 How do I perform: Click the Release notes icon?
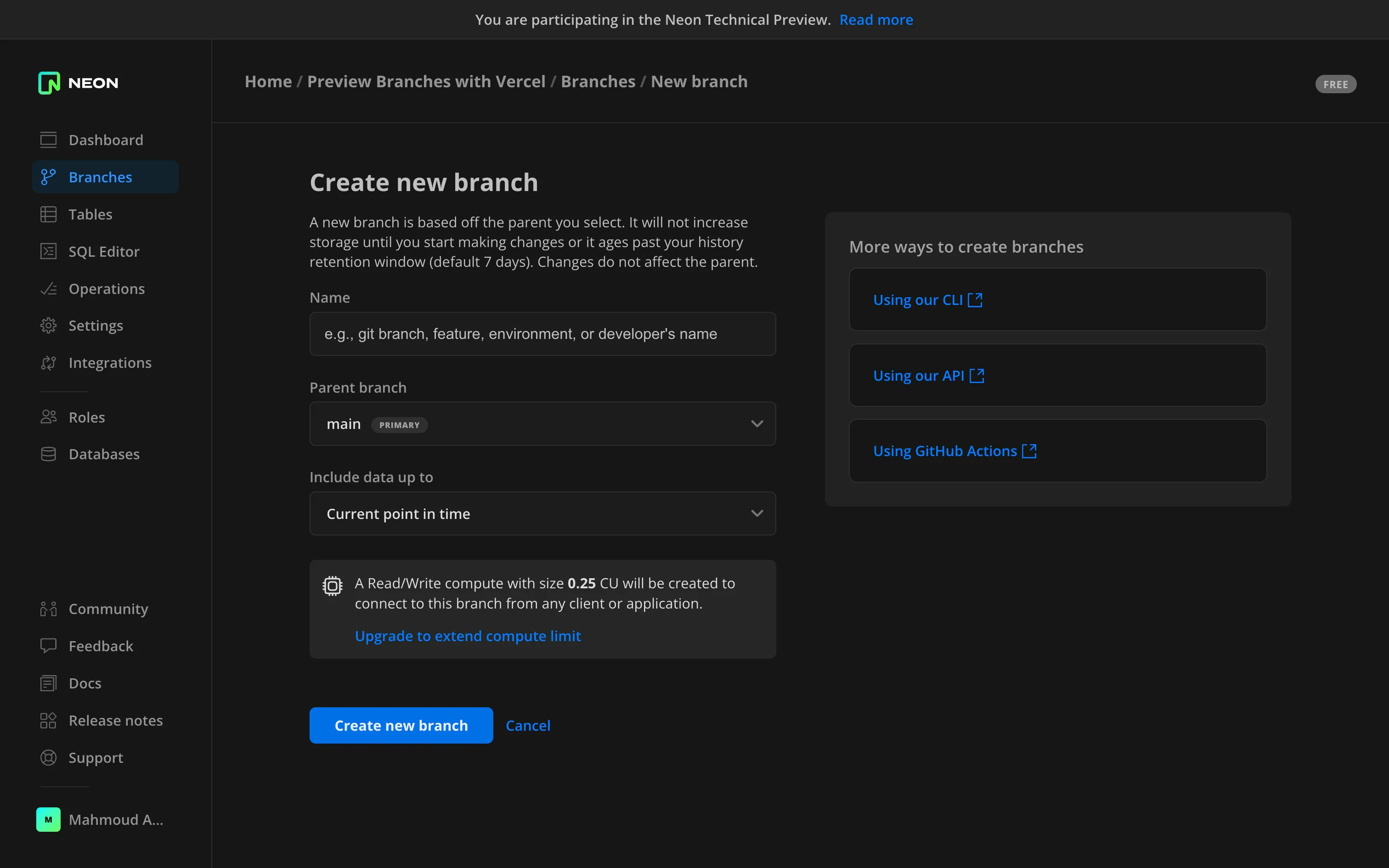(48, 721)
